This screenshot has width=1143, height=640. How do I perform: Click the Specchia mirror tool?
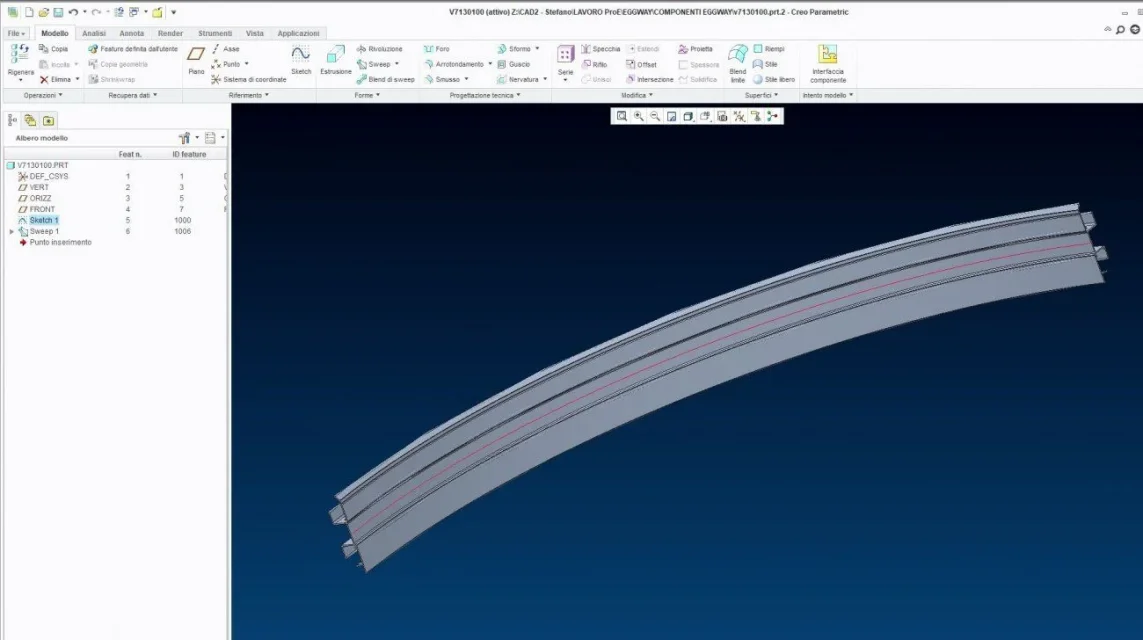[600, 49]
